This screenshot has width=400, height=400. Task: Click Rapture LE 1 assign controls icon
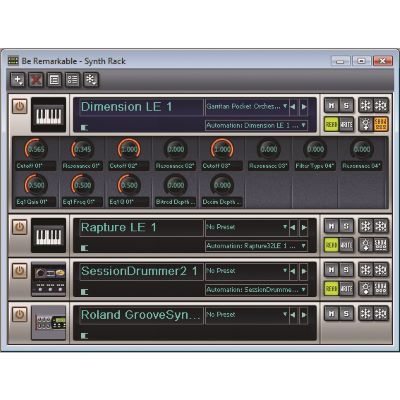(366, 245)
